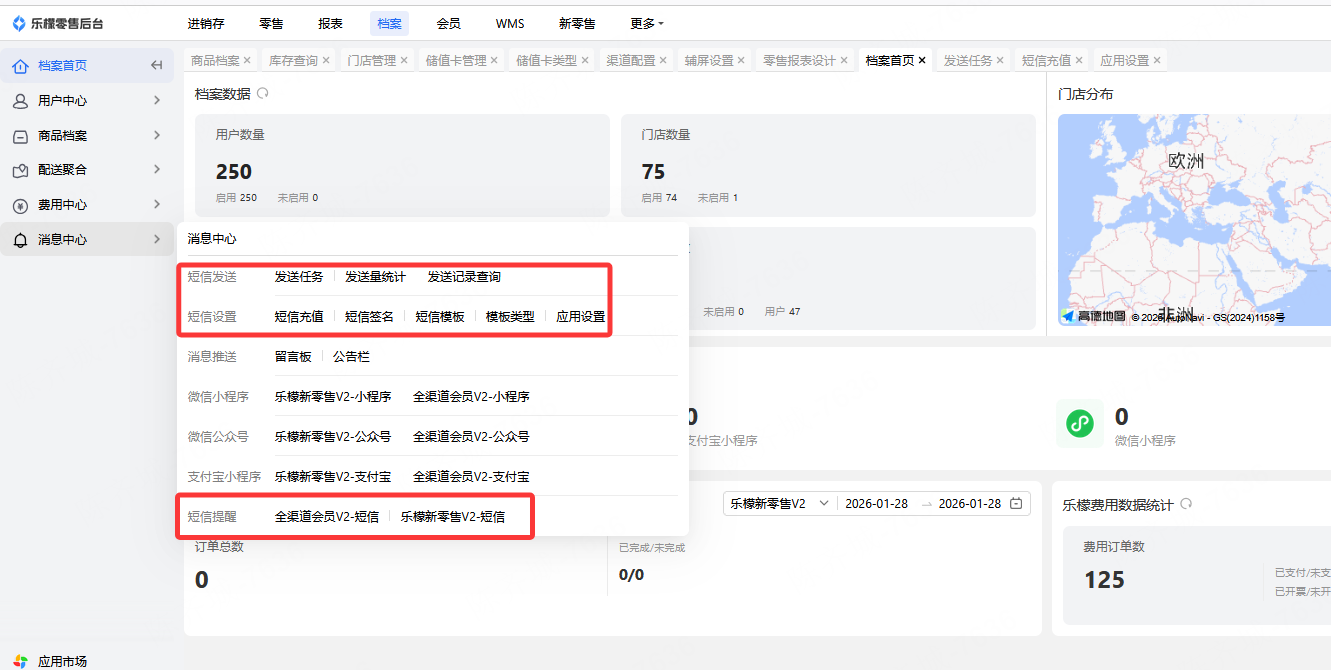Screen dimensions: 1331x670
Task: Click 全渠道会员V2-公众号 link
Action: [x=471, y=437]
